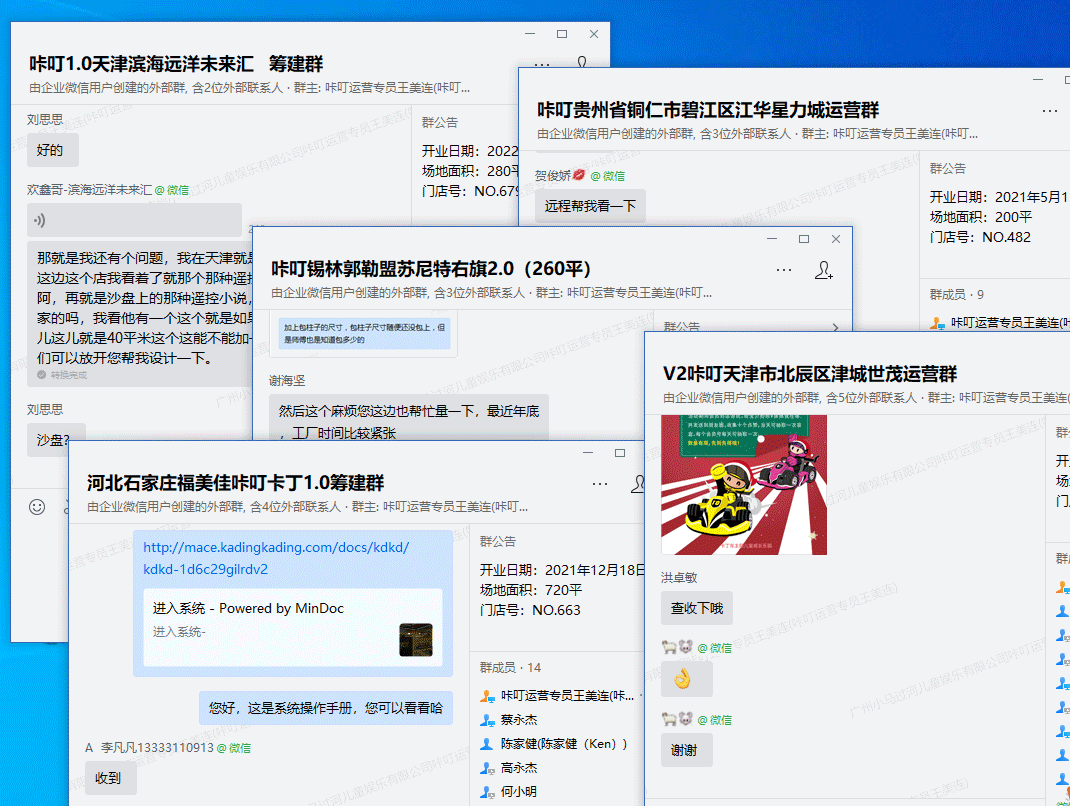Click add member icon in 锡林郭勒盟 window
Screen dimensions: 1070x806
(824, 270)
